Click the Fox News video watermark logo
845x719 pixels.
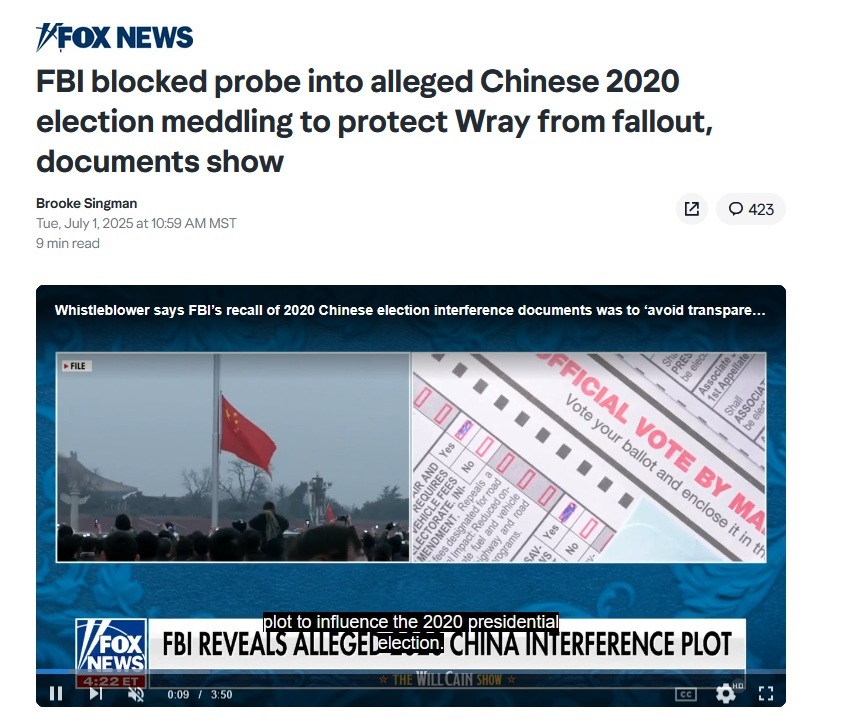111,647
